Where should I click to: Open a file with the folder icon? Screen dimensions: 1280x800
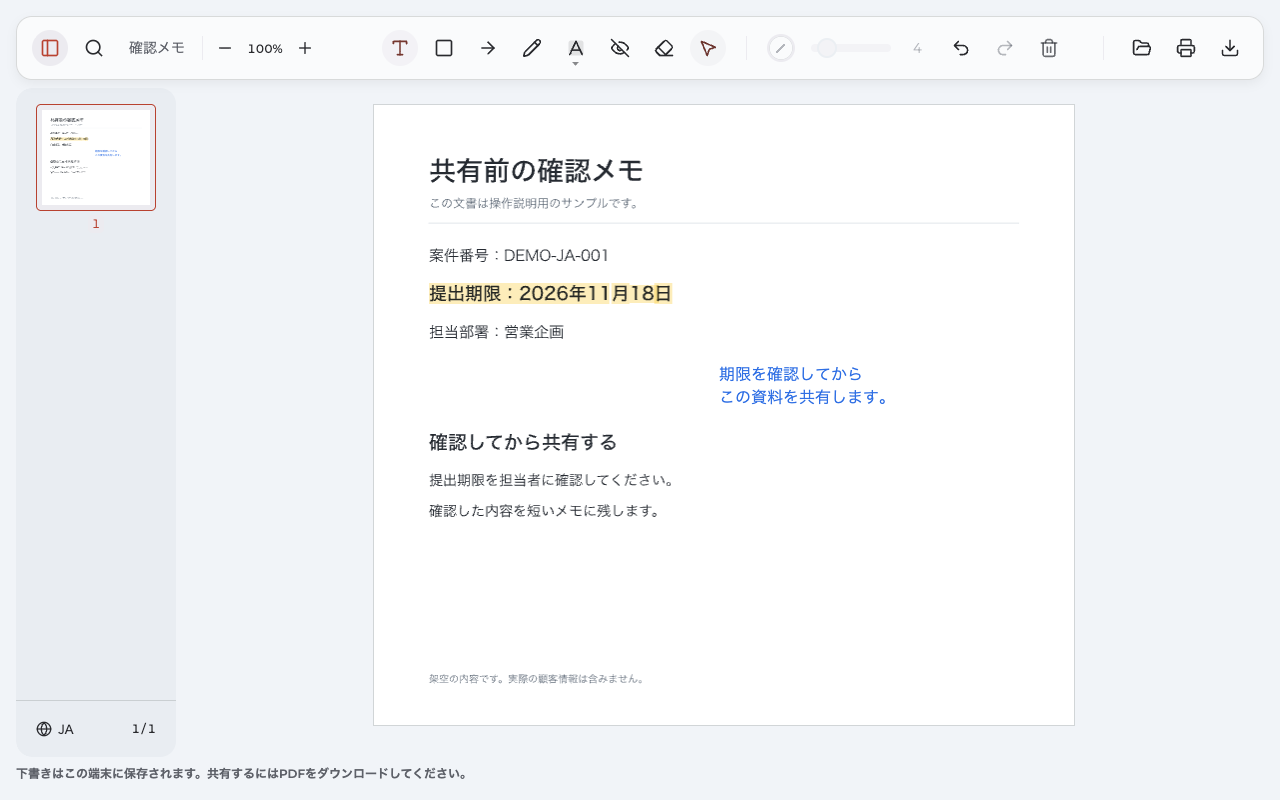[1142, 48]
